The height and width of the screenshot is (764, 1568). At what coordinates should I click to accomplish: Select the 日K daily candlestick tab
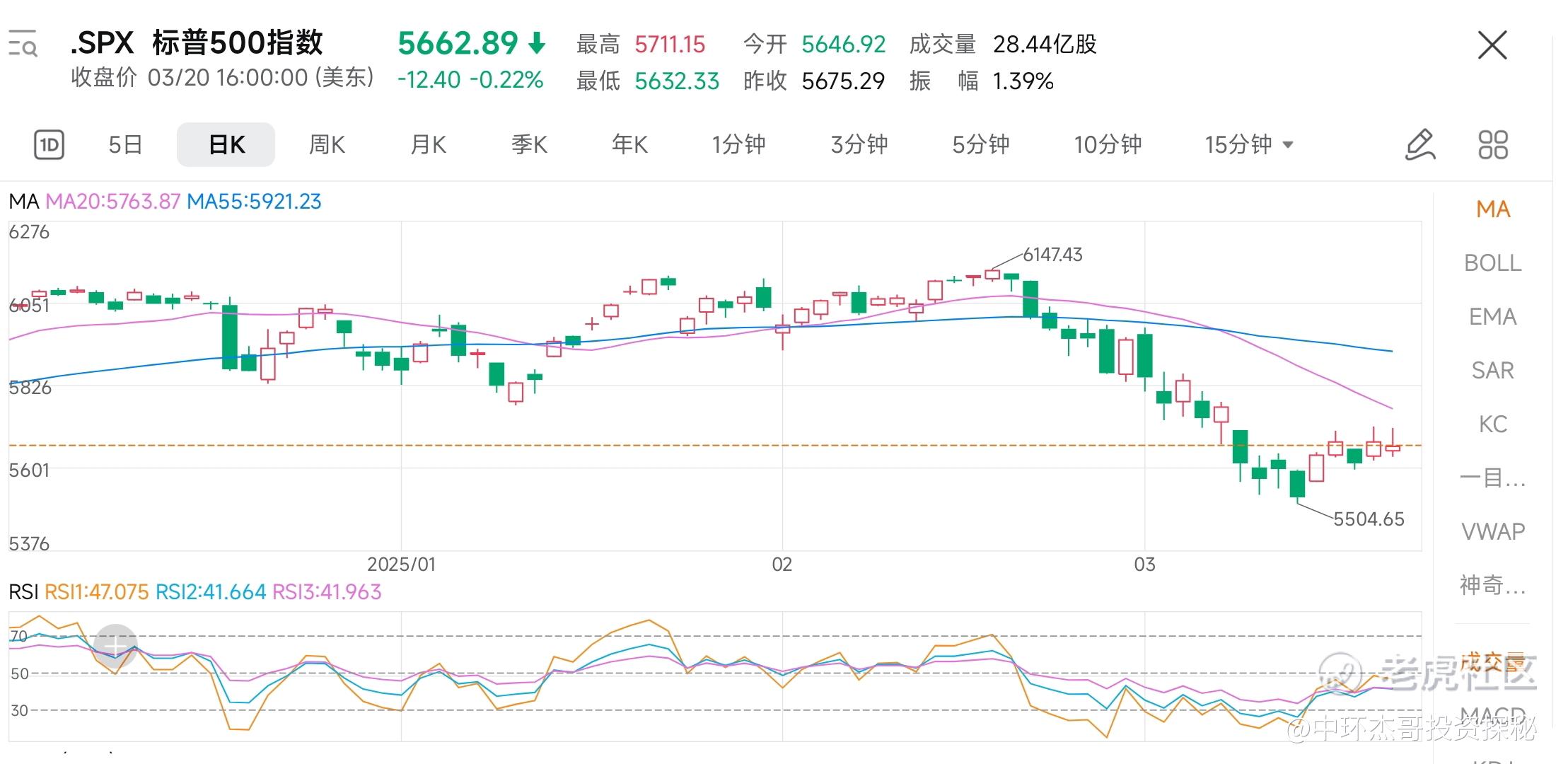point(226,145)
